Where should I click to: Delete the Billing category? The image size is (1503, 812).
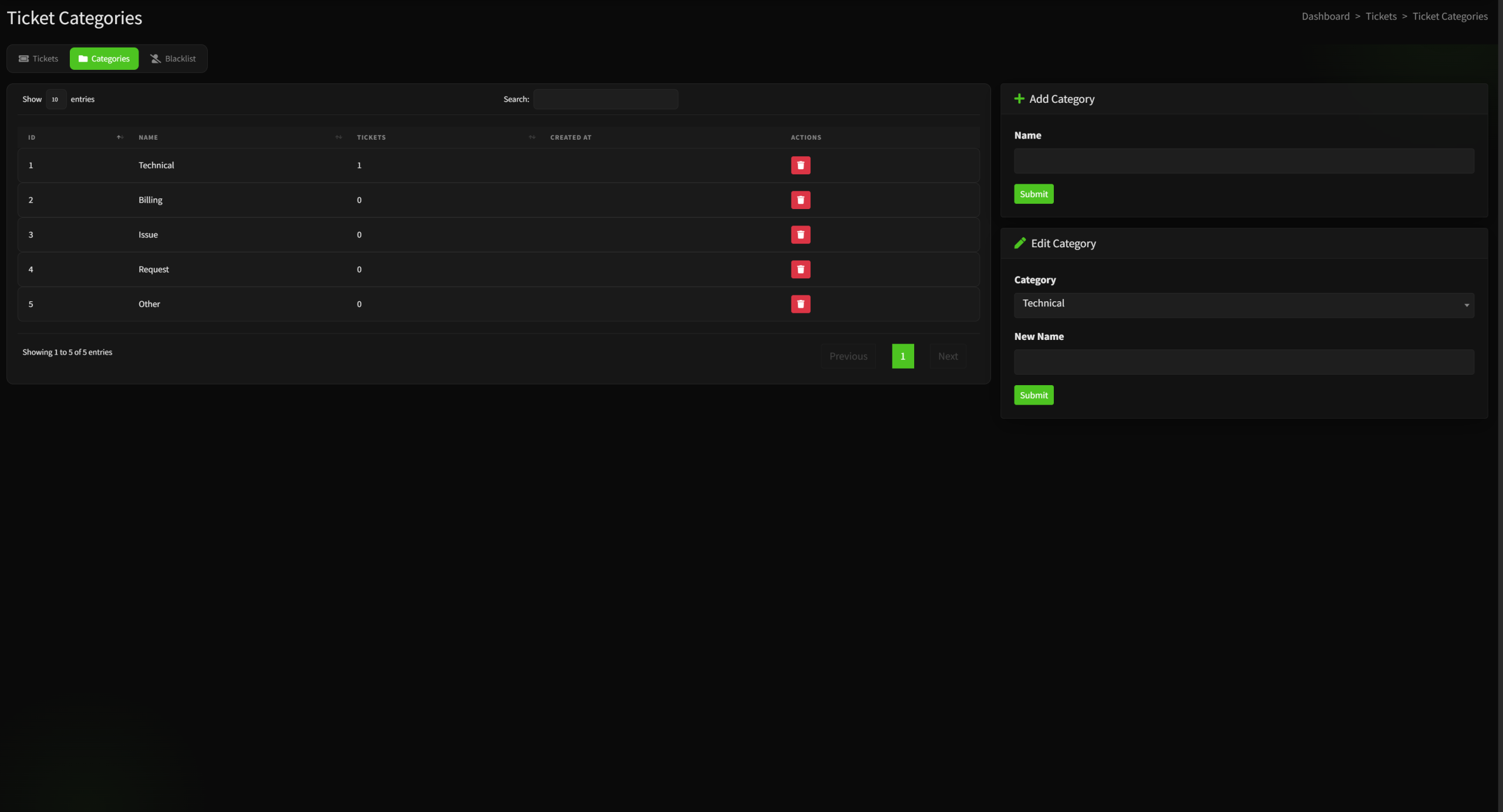pos(800,200)
